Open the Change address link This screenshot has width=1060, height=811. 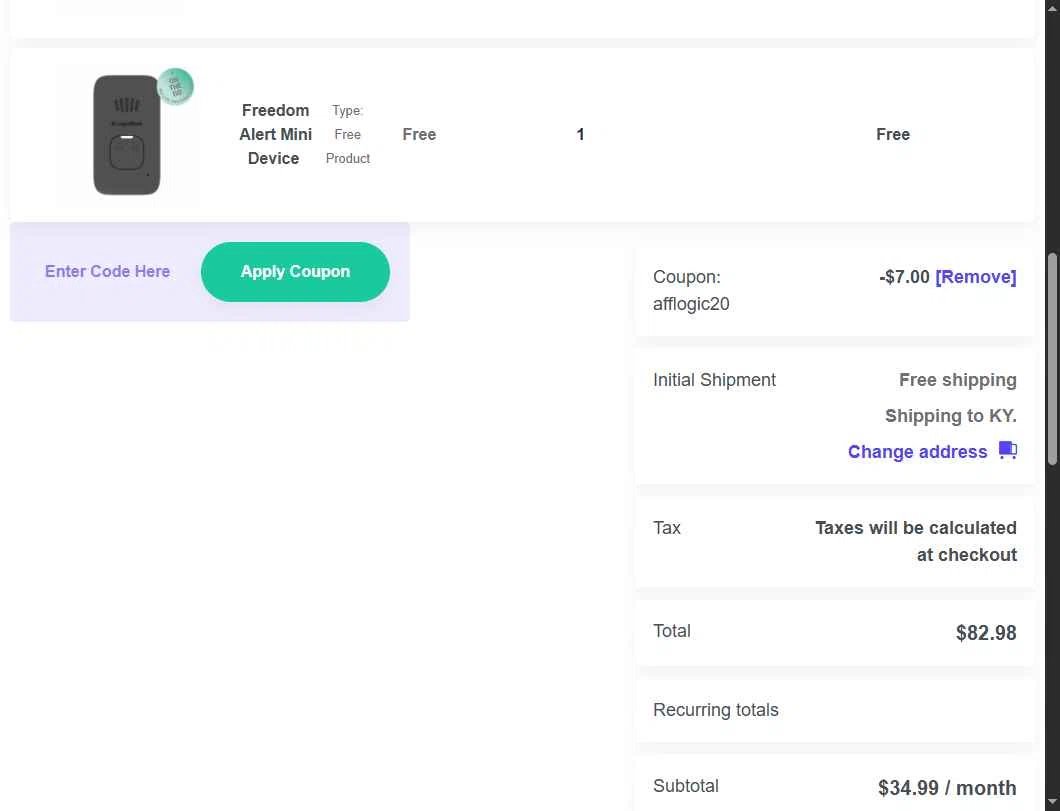coord(917,451)
